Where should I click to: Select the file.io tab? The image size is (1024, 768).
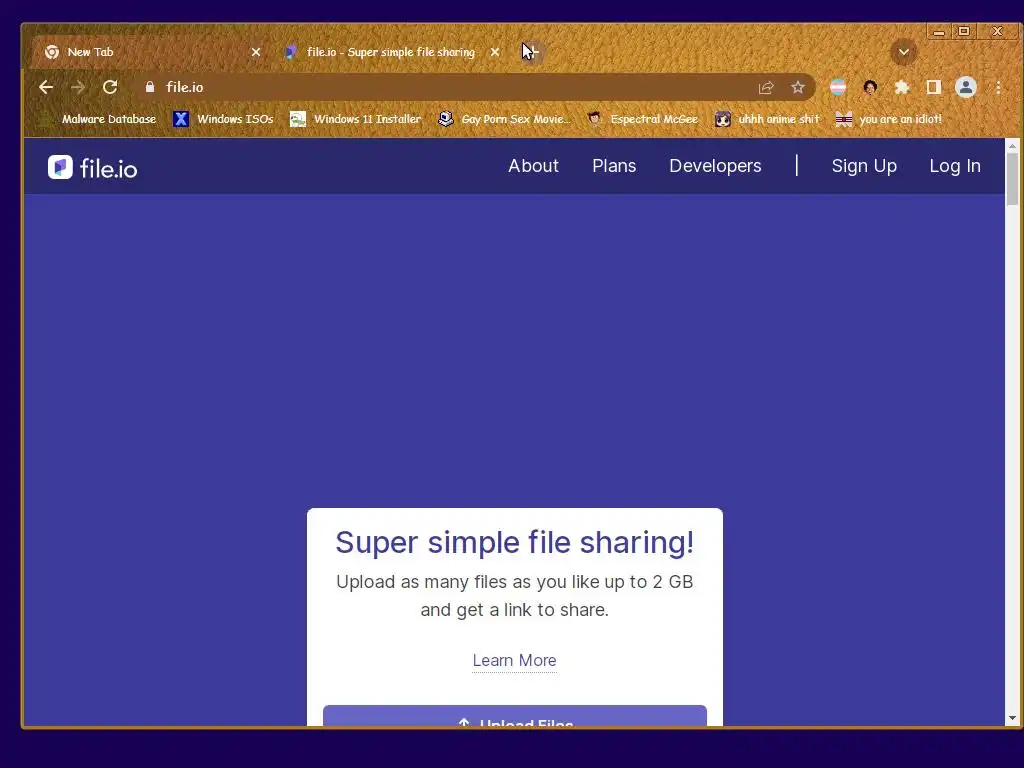click(x=391, y=52)
